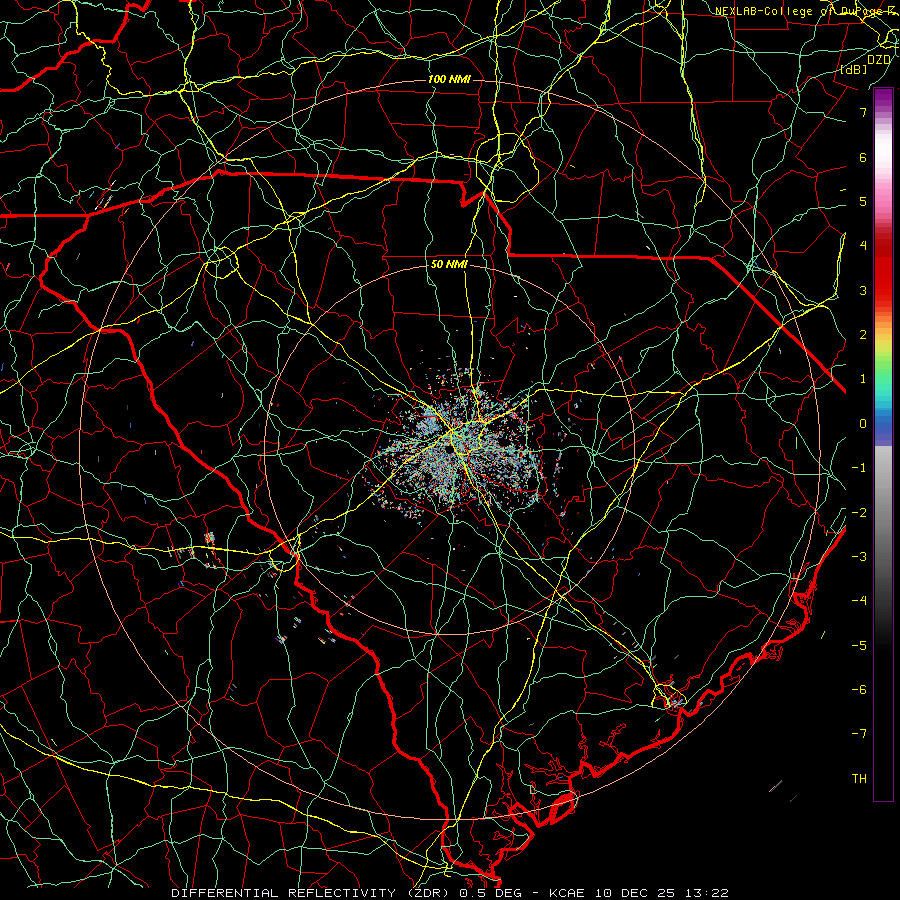Click the 2 value on color scale

pyautogui.click(x=863, y=335)
